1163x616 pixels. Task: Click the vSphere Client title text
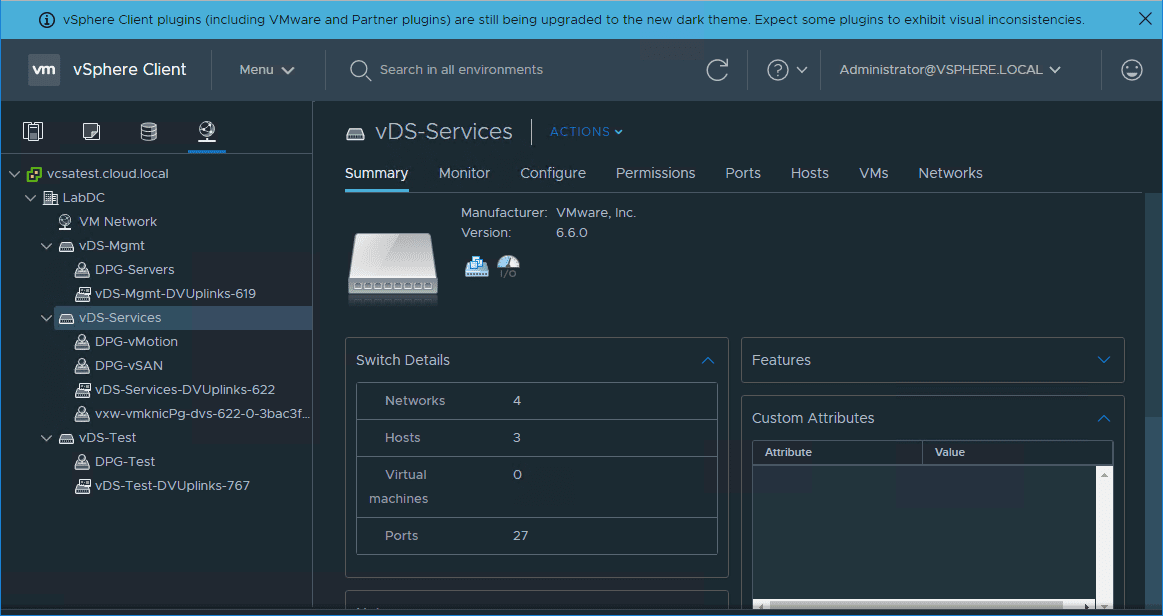click(130, 70)
